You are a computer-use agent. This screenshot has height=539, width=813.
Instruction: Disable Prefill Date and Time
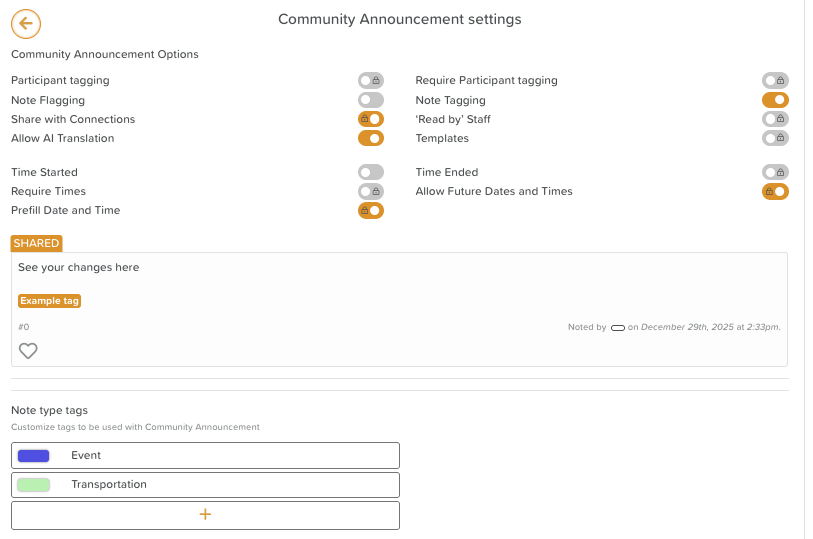point(371,211)
